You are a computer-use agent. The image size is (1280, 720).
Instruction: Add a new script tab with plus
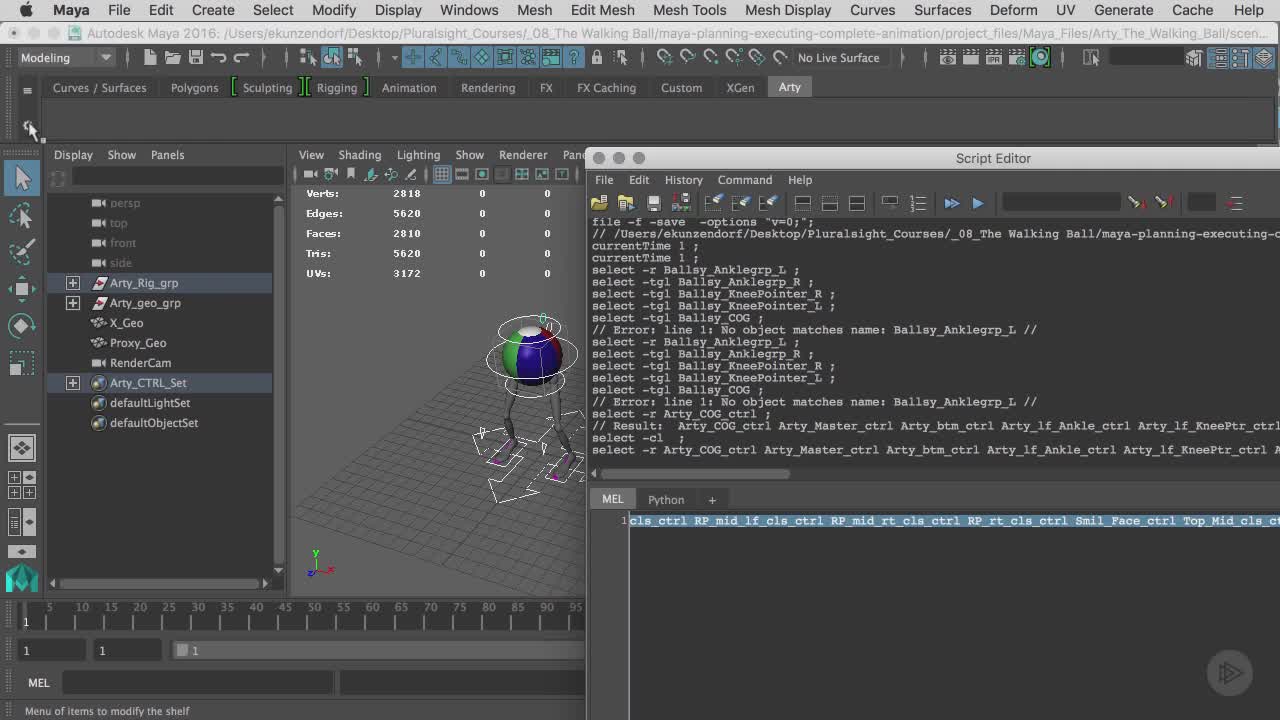tap(712, 500)
